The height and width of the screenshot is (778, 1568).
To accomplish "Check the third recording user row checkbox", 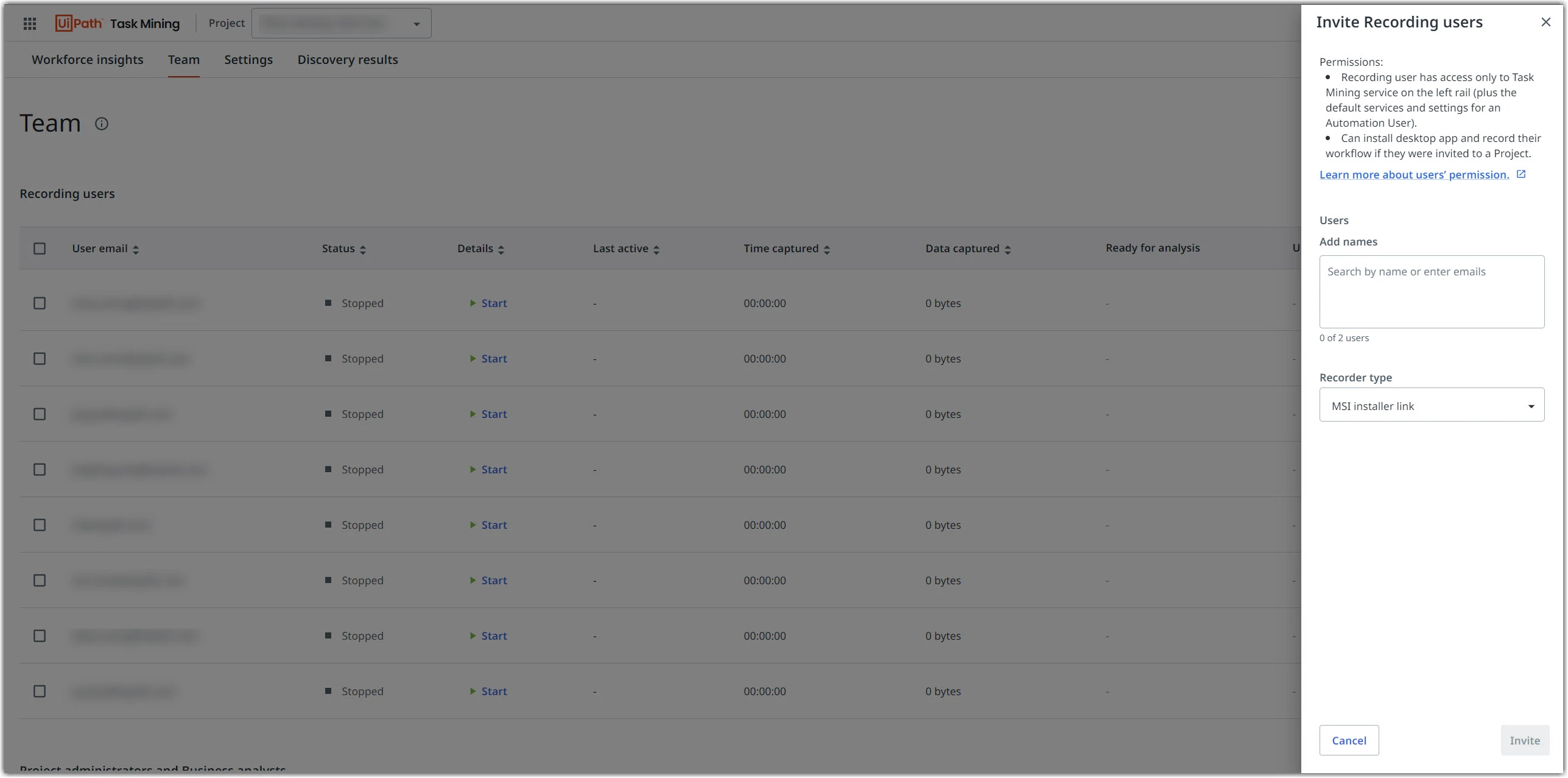I will click(40, 414).
